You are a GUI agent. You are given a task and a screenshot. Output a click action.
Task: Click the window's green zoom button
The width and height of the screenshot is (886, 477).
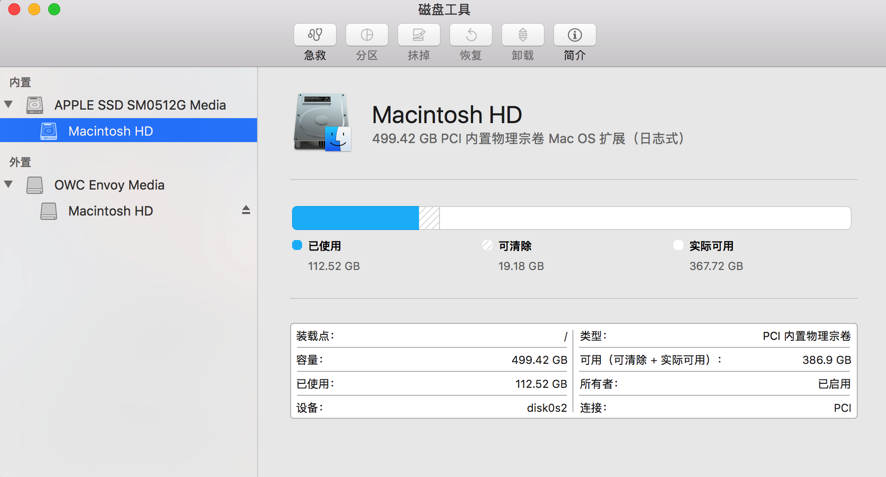[54, 10]
